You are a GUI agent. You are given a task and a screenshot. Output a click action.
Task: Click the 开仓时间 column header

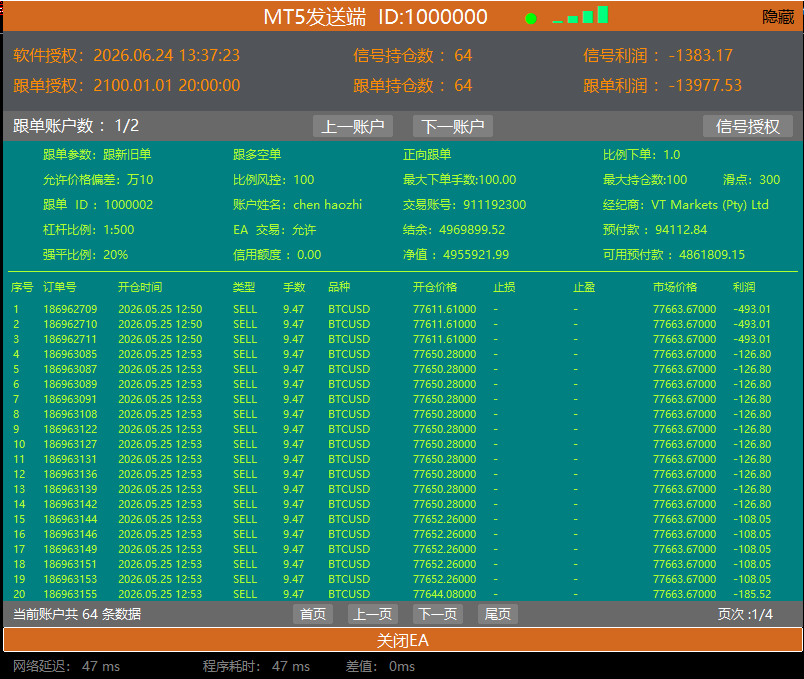140,287
